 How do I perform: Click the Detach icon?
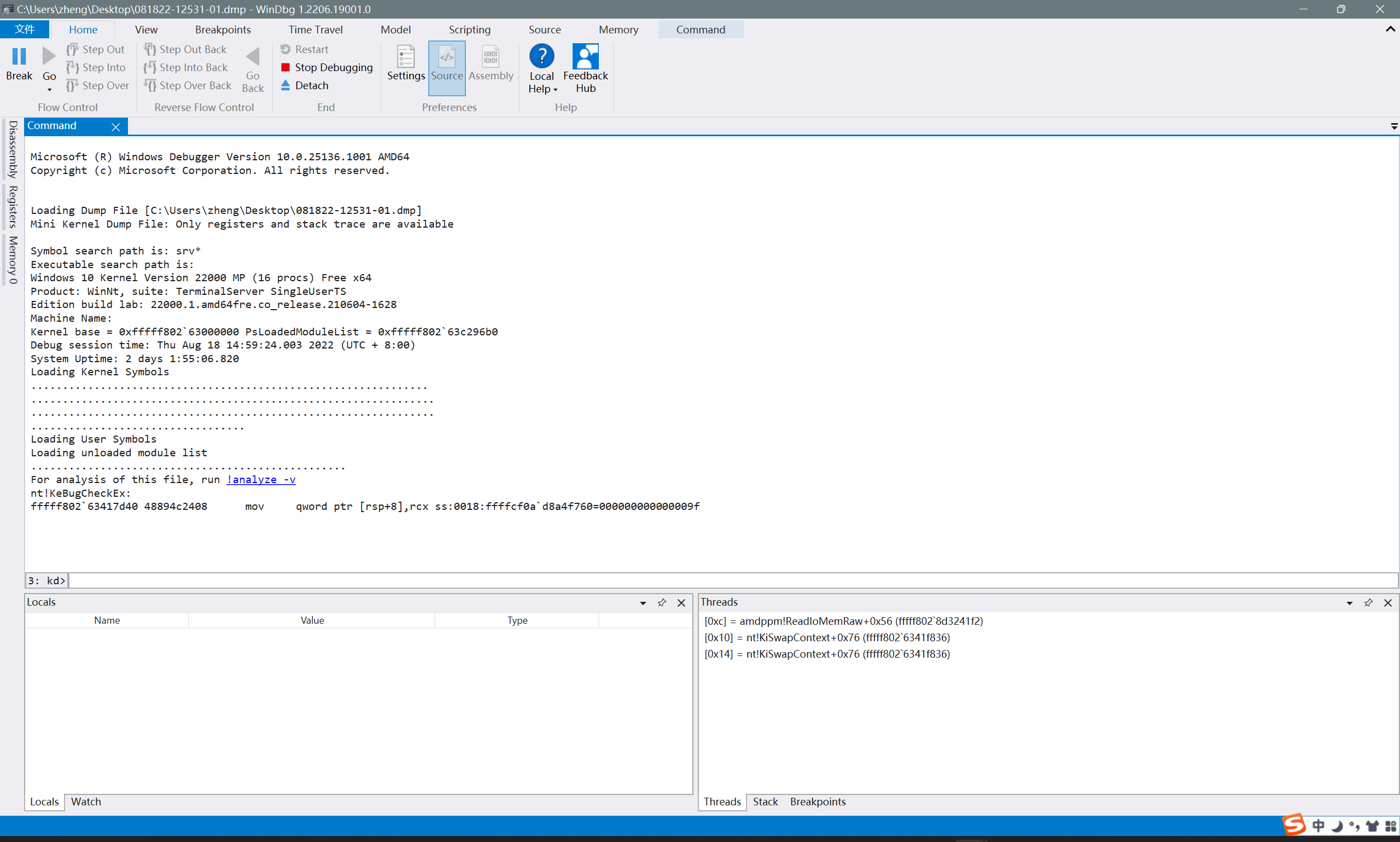click(285, 85)
